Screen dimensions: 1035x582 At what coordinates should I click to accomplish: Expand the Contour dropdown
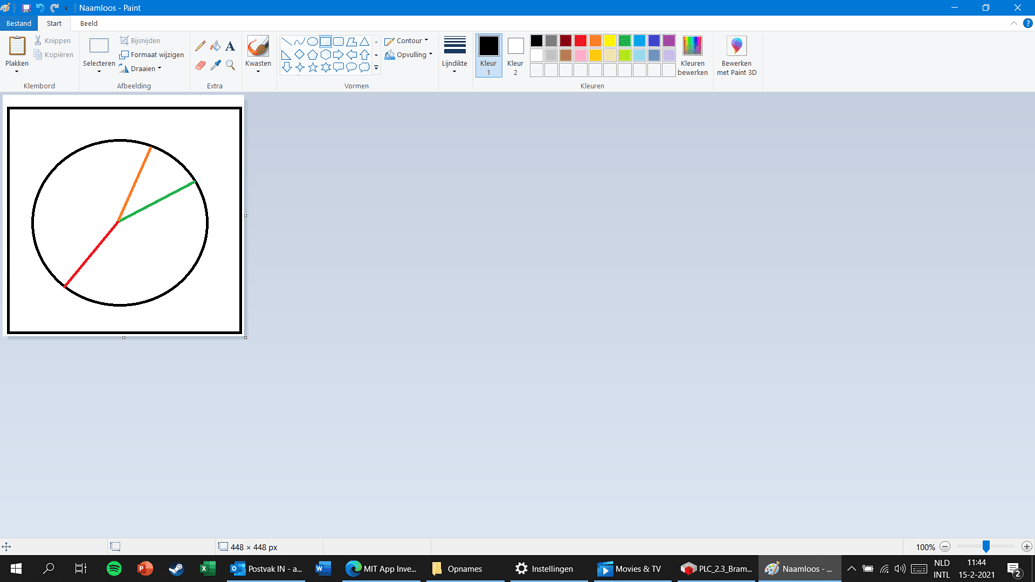pos(407,41)
